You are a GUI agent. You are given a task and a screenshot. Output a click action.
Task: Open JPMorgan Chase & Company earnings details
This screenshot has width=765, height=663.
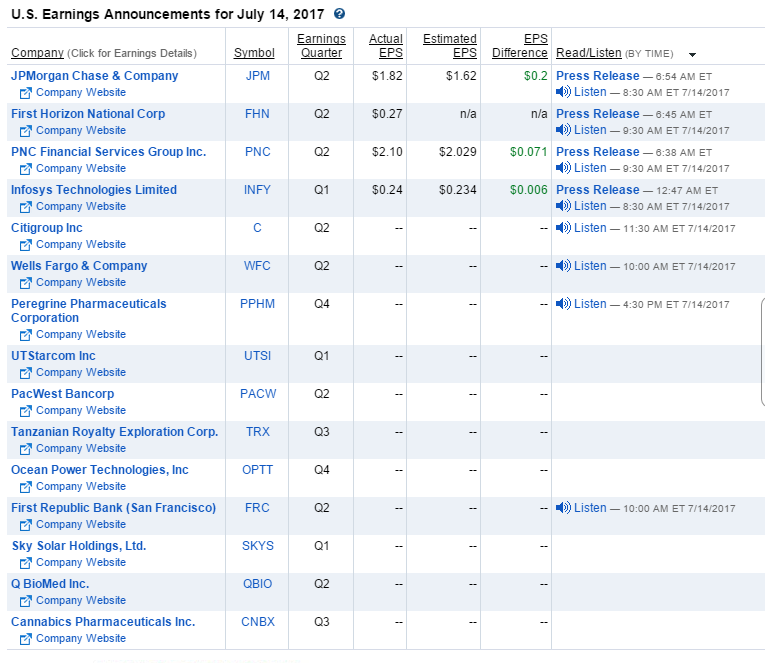coord(95,76)
